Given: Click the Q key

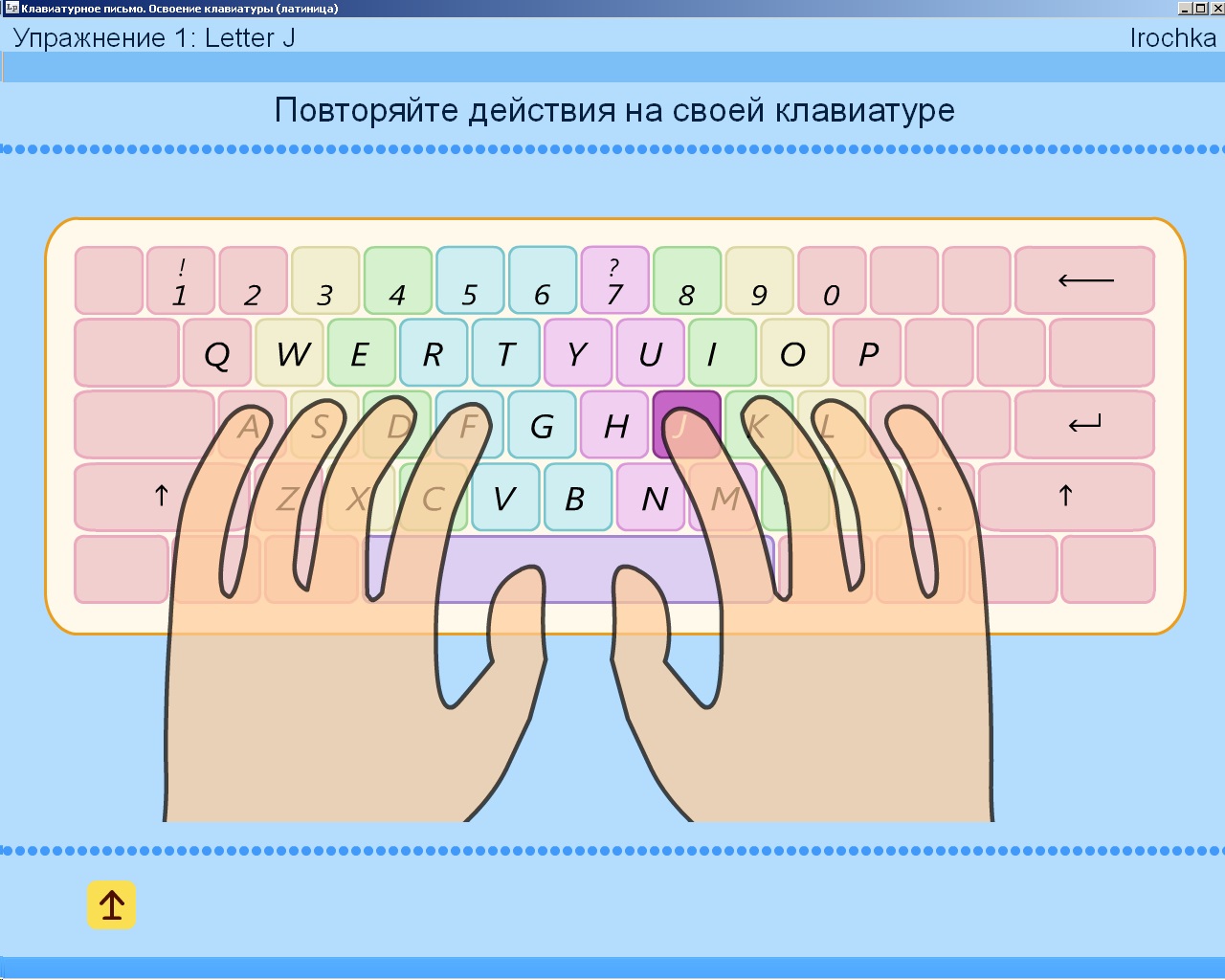Looking at the screenshot, I should tap(217, 353).
